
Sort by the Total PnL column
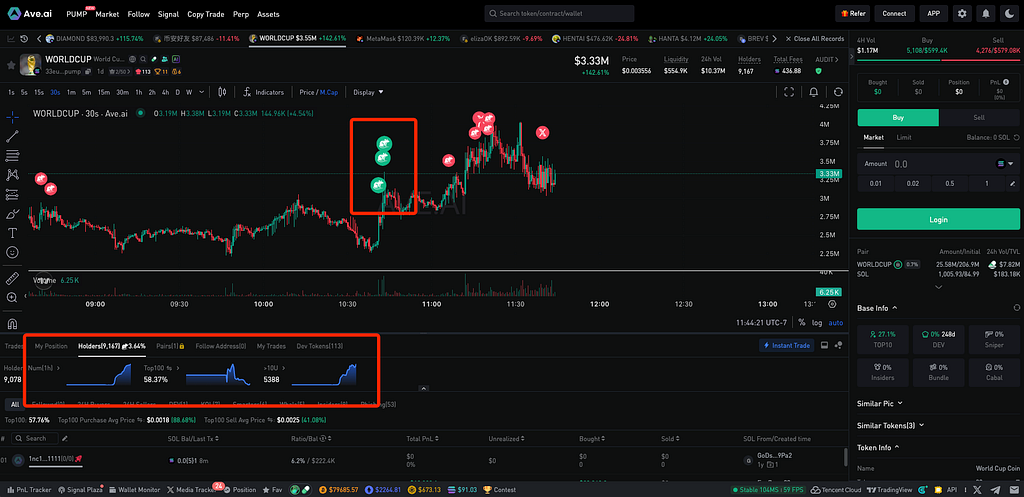tap(424, 438)
